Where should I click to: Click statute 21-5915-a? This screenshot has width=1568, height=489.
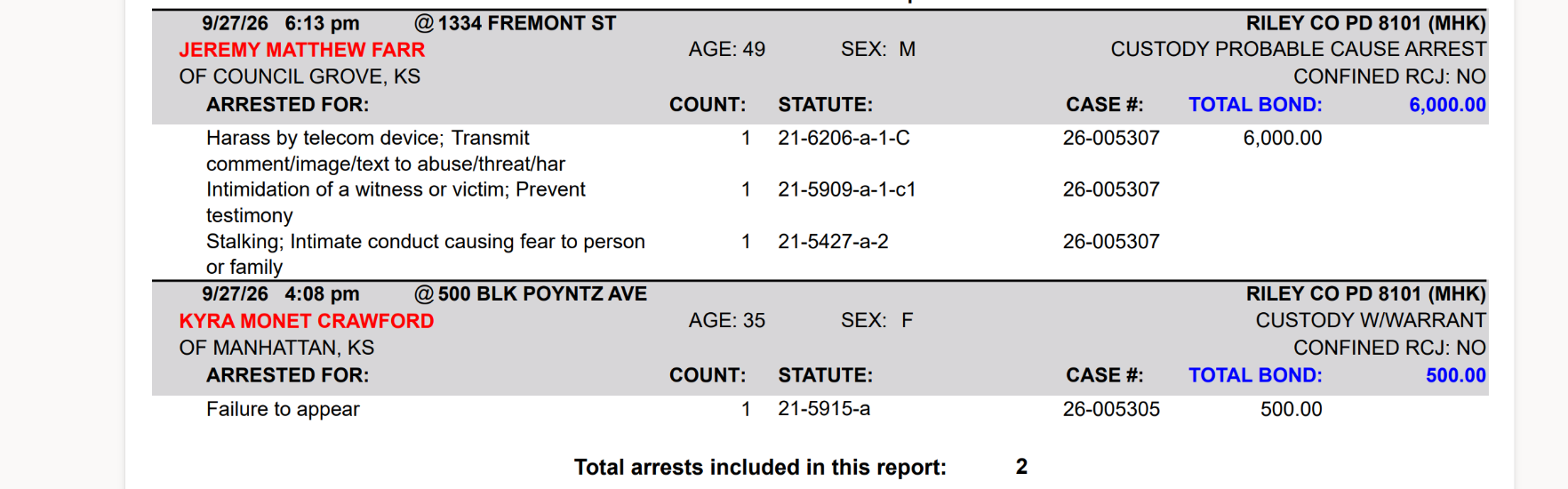824,409
